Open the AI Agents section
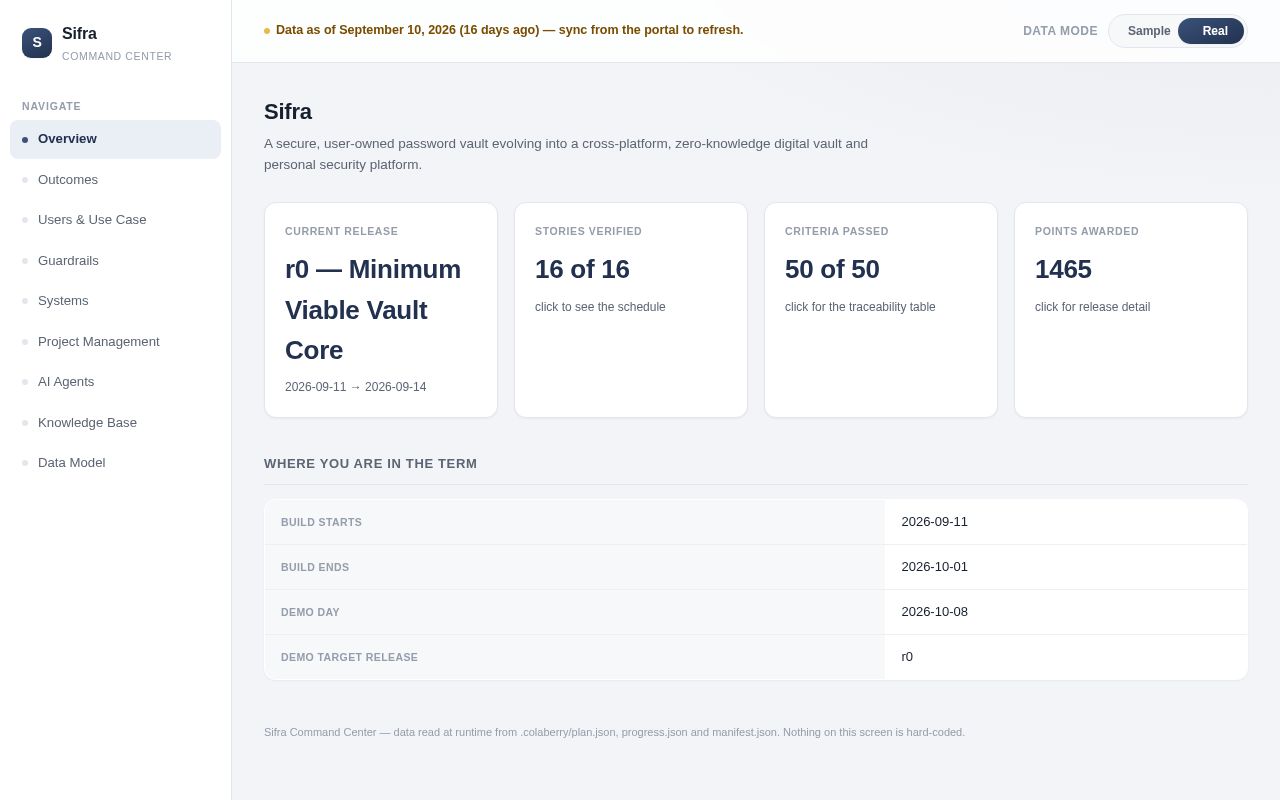The width and height of the screenshot is (1280, 800). point(115,382)
